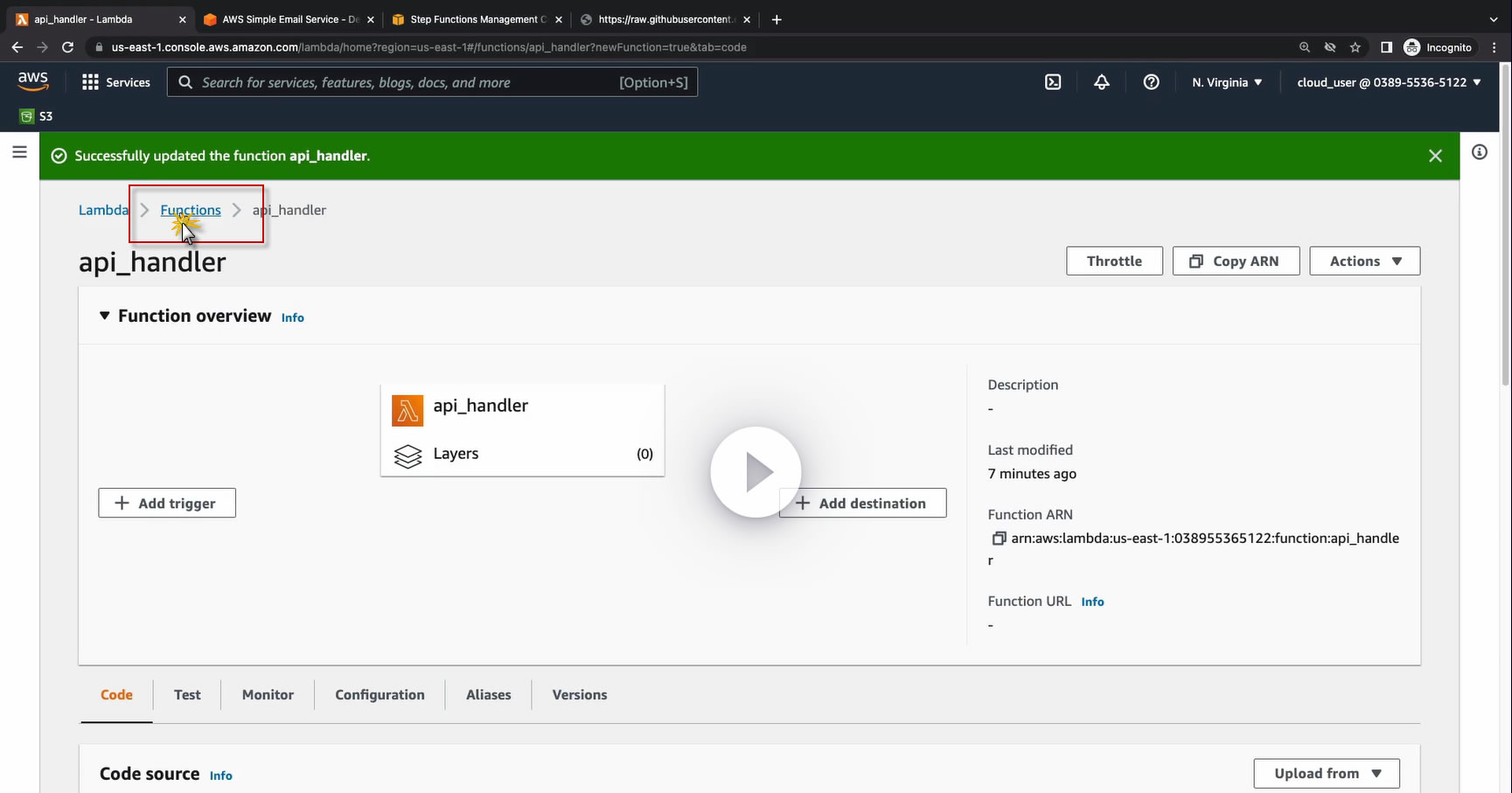Expand the Actions dropdown
This screenshot has width=1512, height=793.
[x=1365, y=261]
